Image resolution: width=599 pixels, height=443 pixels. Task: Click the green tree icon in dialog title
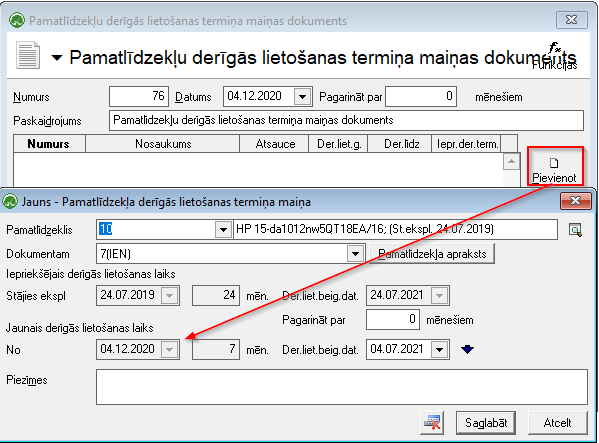pyautogui.click(x=10, y=201)
